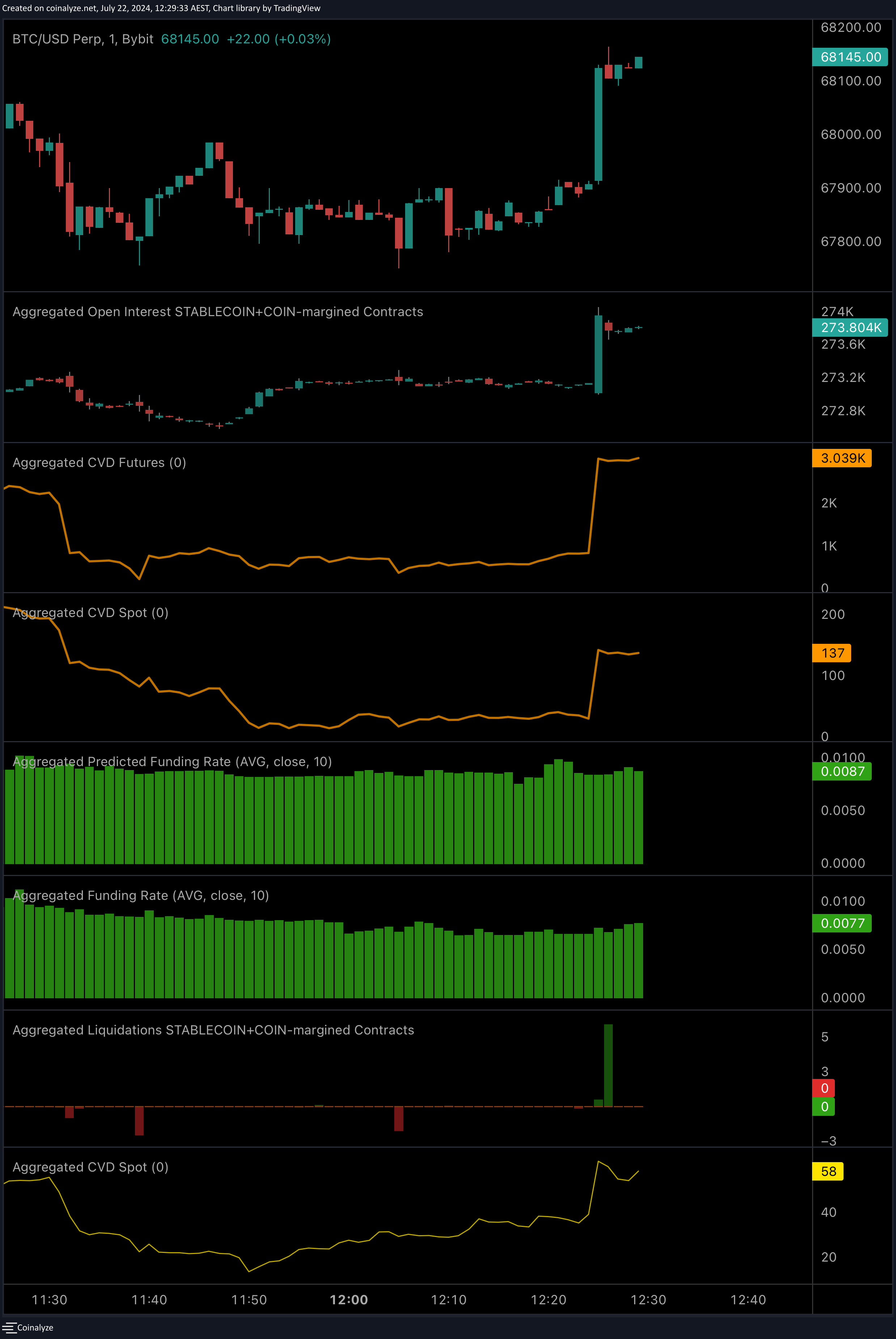Click the 68200.00 price scale value
896x1339 pixels.
point(851,27)
